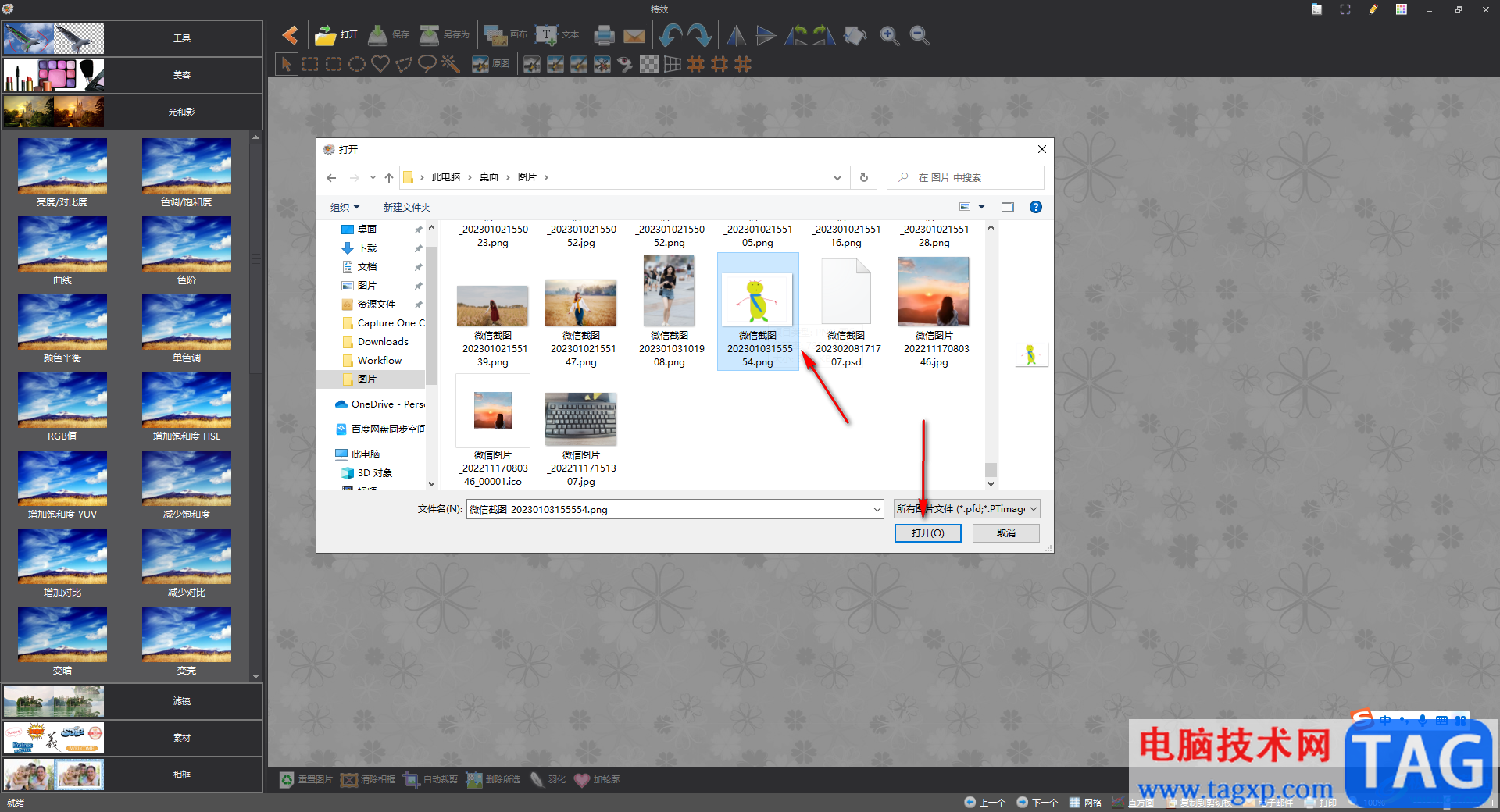
Task: Select the 文本 text tool
Action: pos(557,35)
